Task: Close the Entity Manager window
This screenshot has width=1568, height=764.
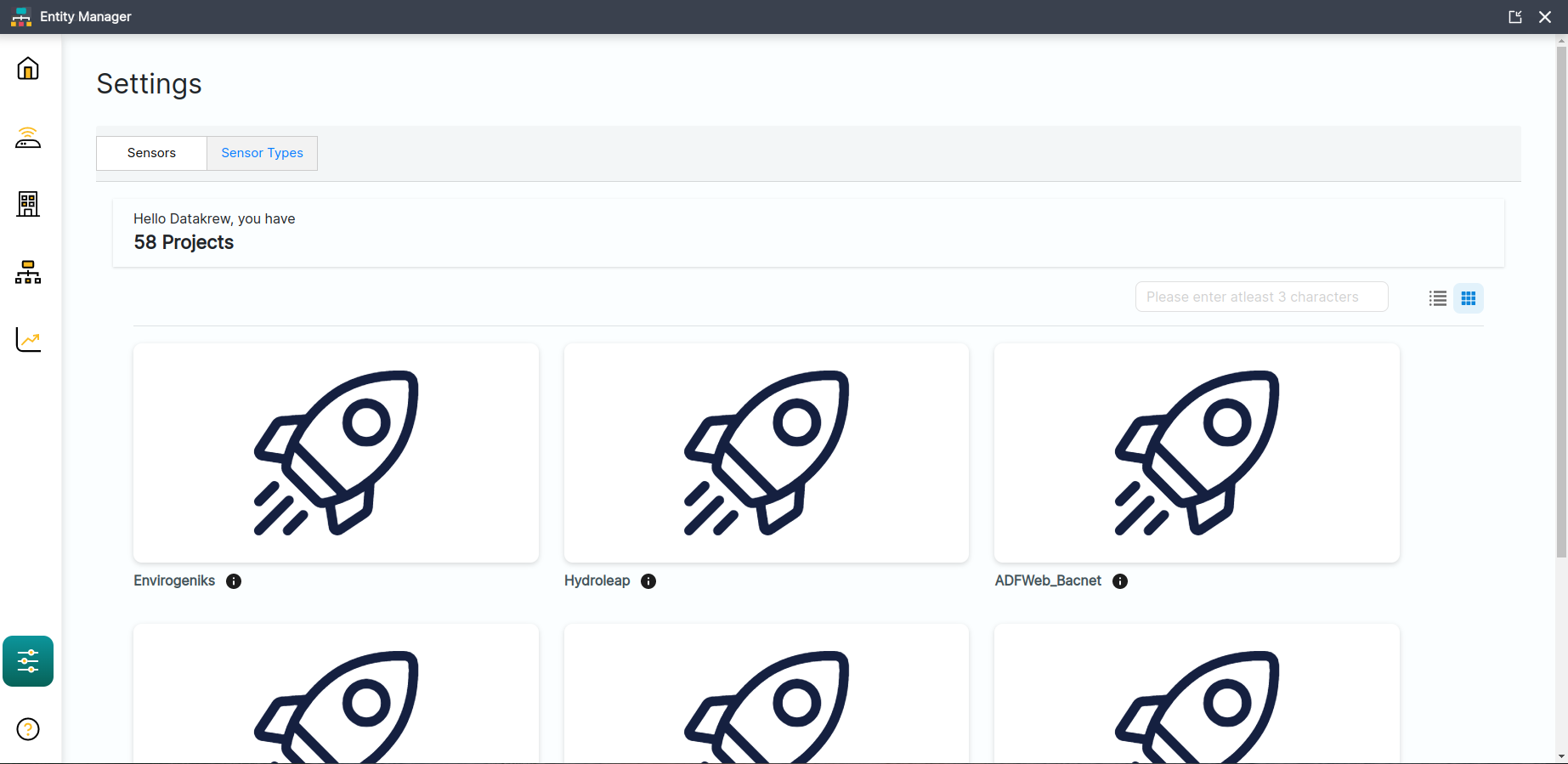Action: click(x=1545, y=17)
